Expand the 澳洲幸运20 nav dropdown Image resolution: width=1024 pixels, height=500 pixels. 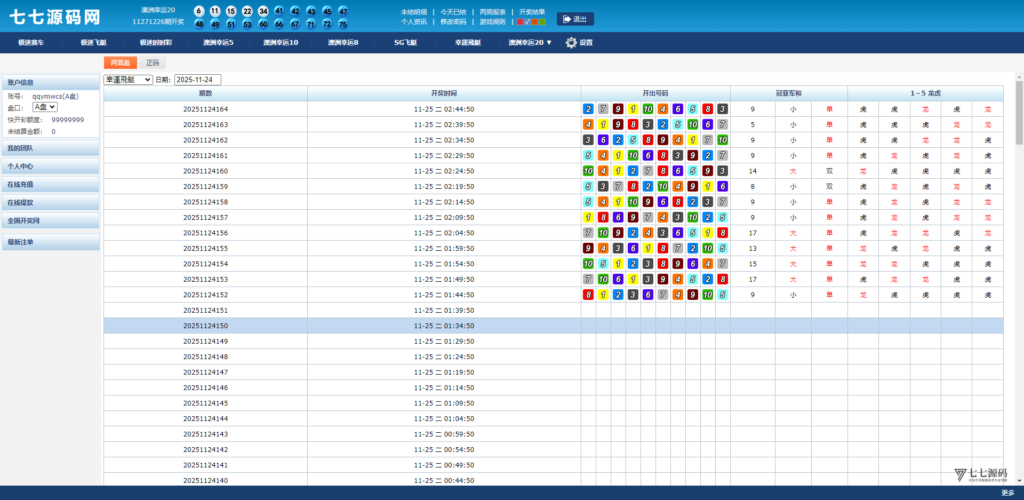[x=530, y=43]
